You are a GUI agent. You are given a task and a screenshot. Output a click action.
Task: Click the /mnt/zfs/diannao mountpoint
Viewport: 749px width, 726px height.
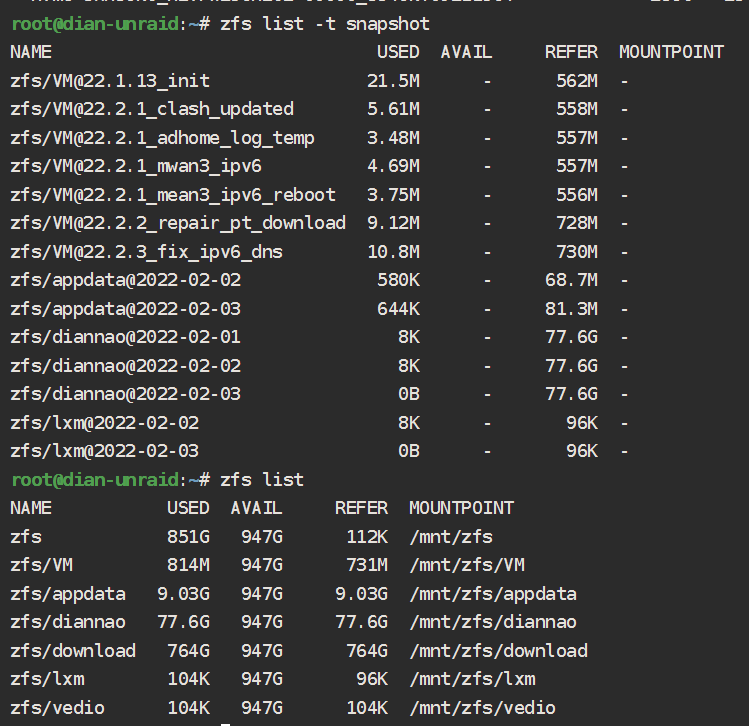pyautogui.click(x=493, y=622)
